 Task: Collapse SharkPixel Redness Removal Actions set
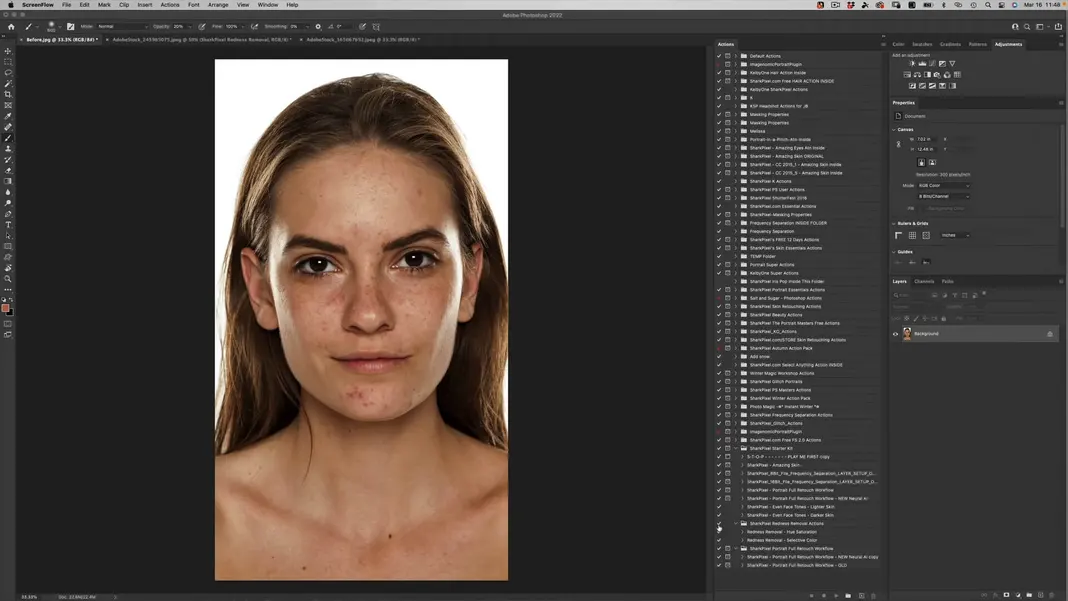pyautogui.click(x=736, y=523)
